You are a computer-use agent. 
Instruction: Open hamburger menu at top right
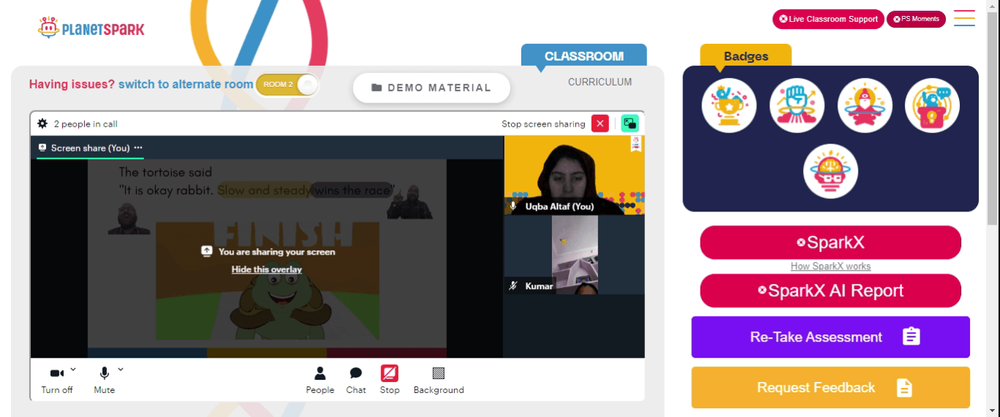tap(964, 18)
